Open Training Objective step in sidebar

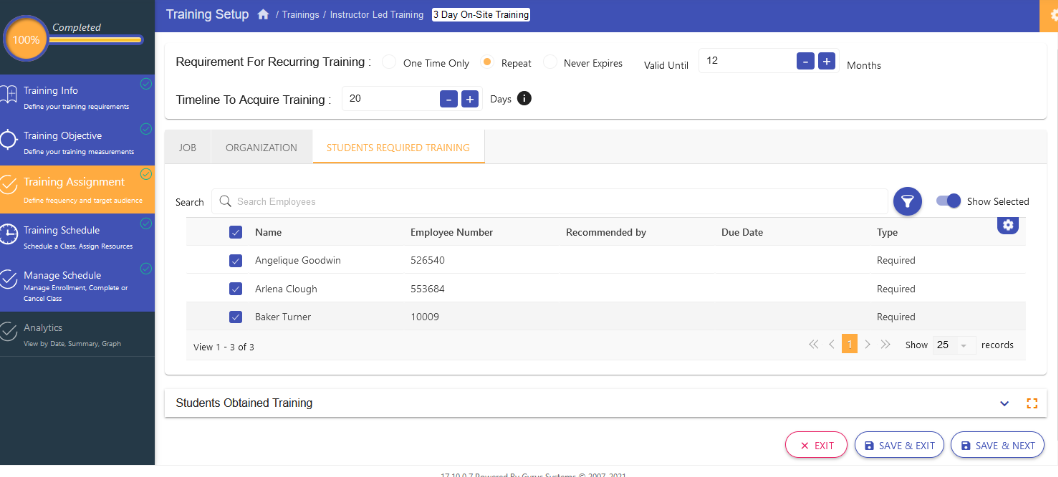pos(77,142)
